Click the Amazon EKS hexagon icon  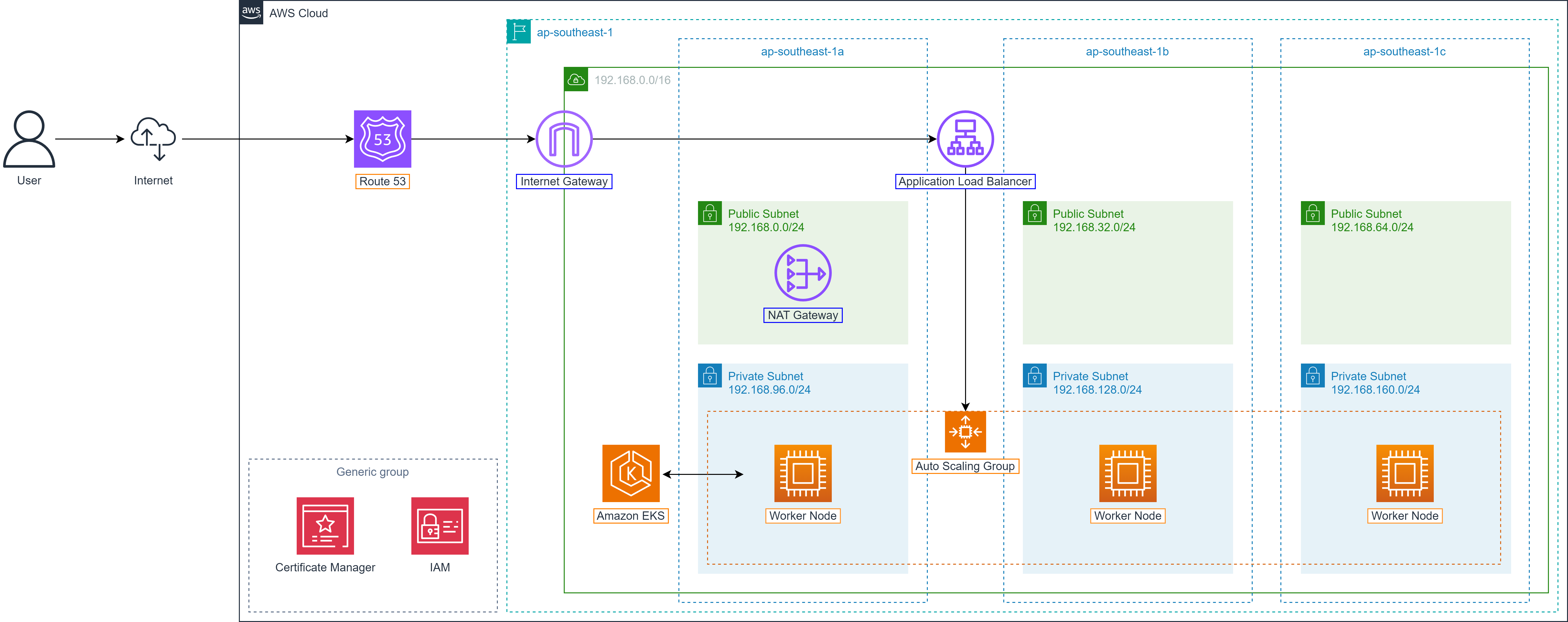point(631,473)
